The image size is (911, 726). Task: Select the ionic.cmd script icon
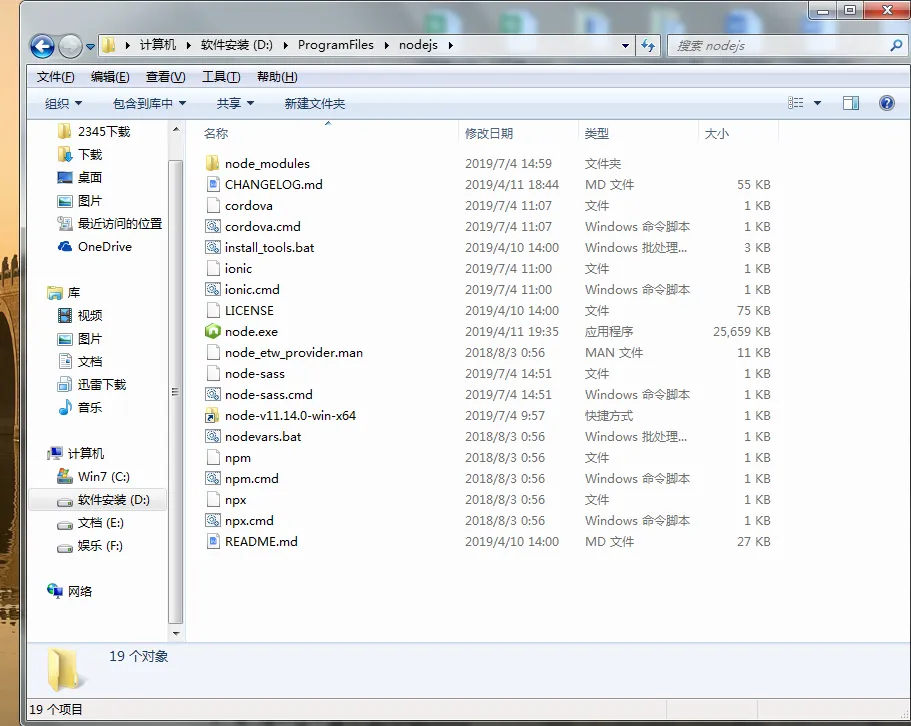pos(213,289)
